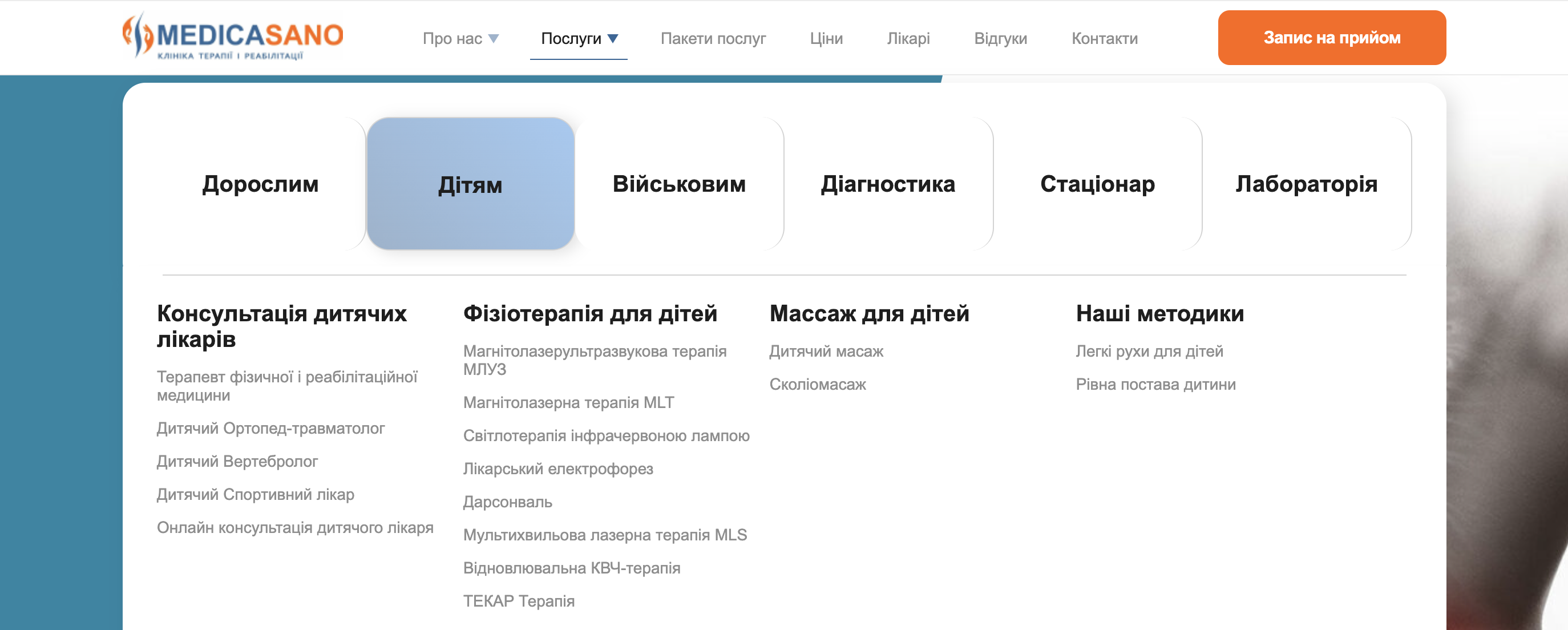Follow the Рівна постава дитини link
The height and width of the screenshot is (630, 1568).
(x=1155, y=385)
